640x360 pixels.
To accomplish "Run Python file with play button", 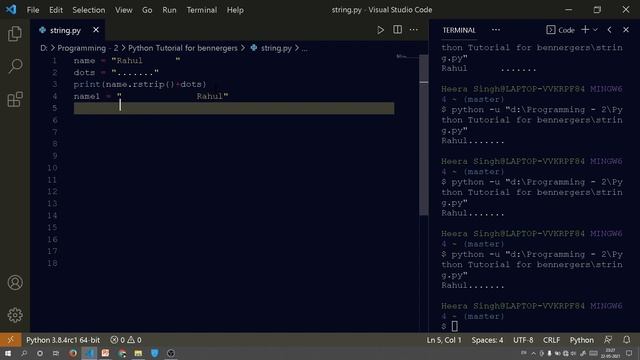I will [x=380, y=30].
